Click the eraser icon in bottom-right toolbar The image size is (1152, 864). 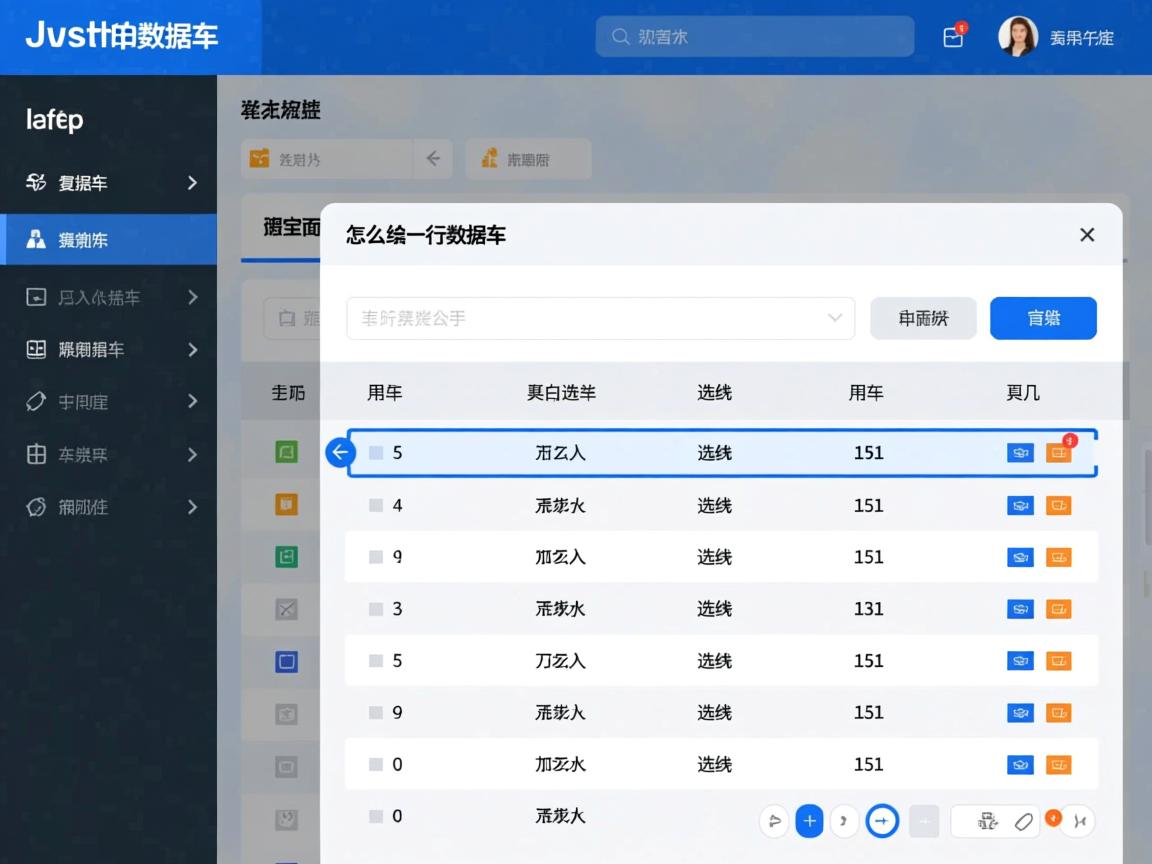tap(1023, 821)
